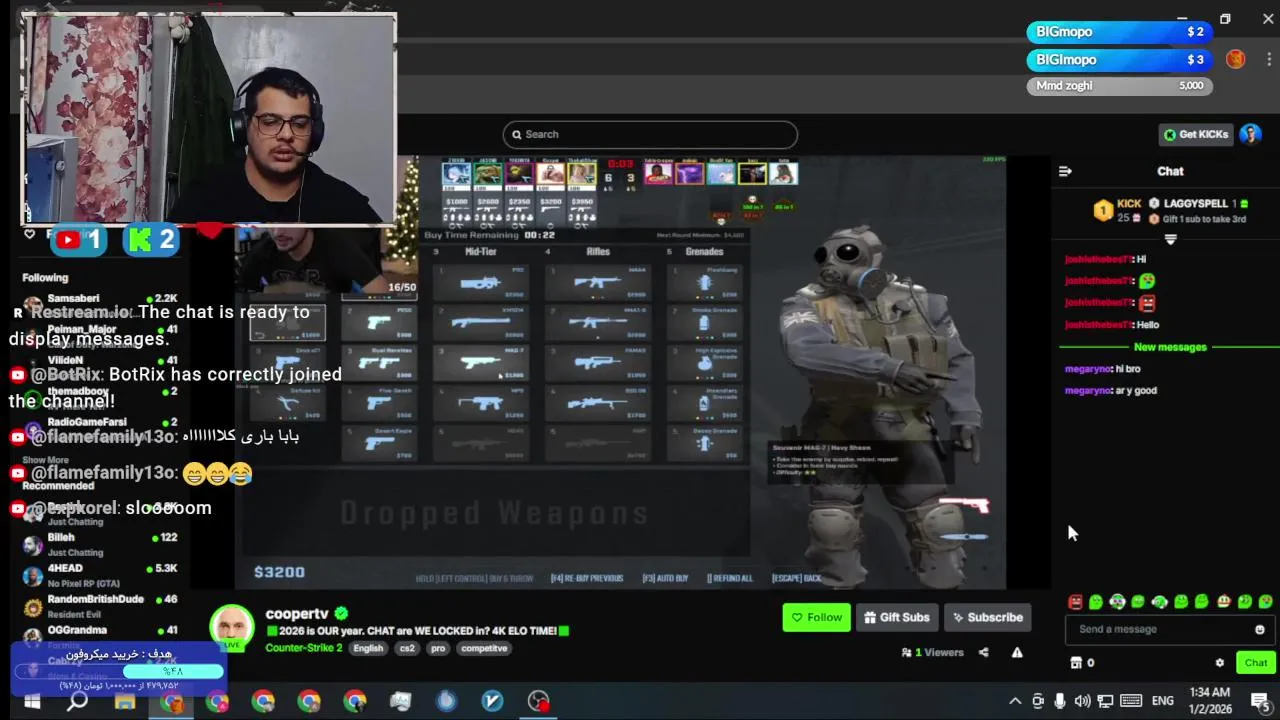This screenshot has height=720, width=1280.
Task: Open the touch keyboard tray icon
Action: pyautogui.click(x=1131, y=701)
